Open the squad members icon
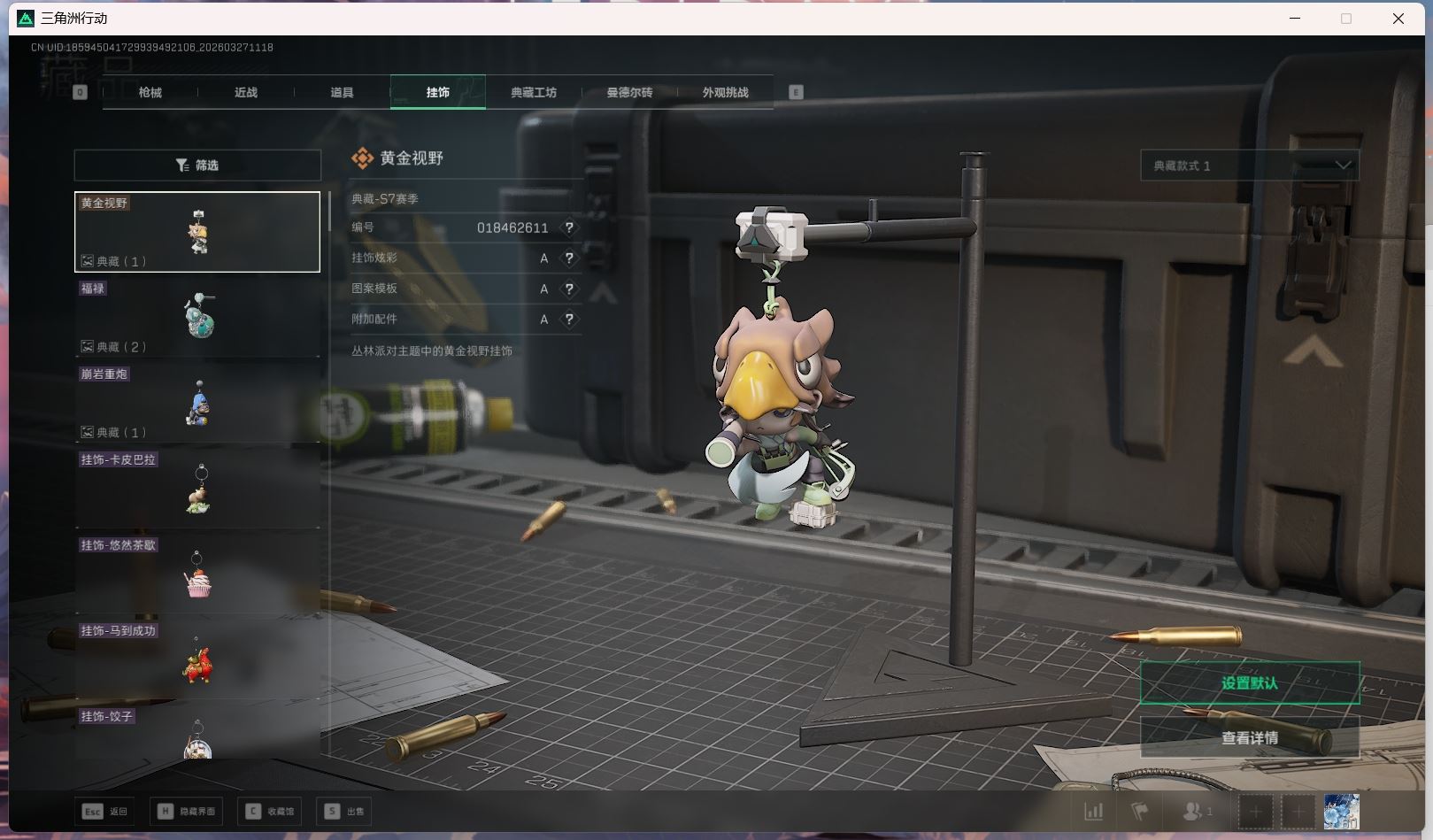The height and width of the screenshot is (840, 1433). (1197, 811)
